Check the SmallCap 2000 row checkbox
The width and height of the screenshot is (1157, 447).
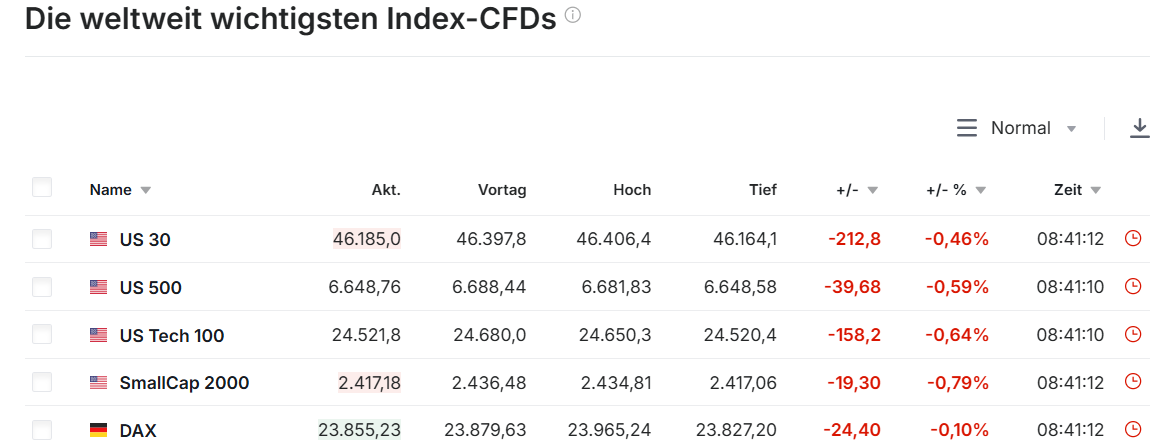42,382
